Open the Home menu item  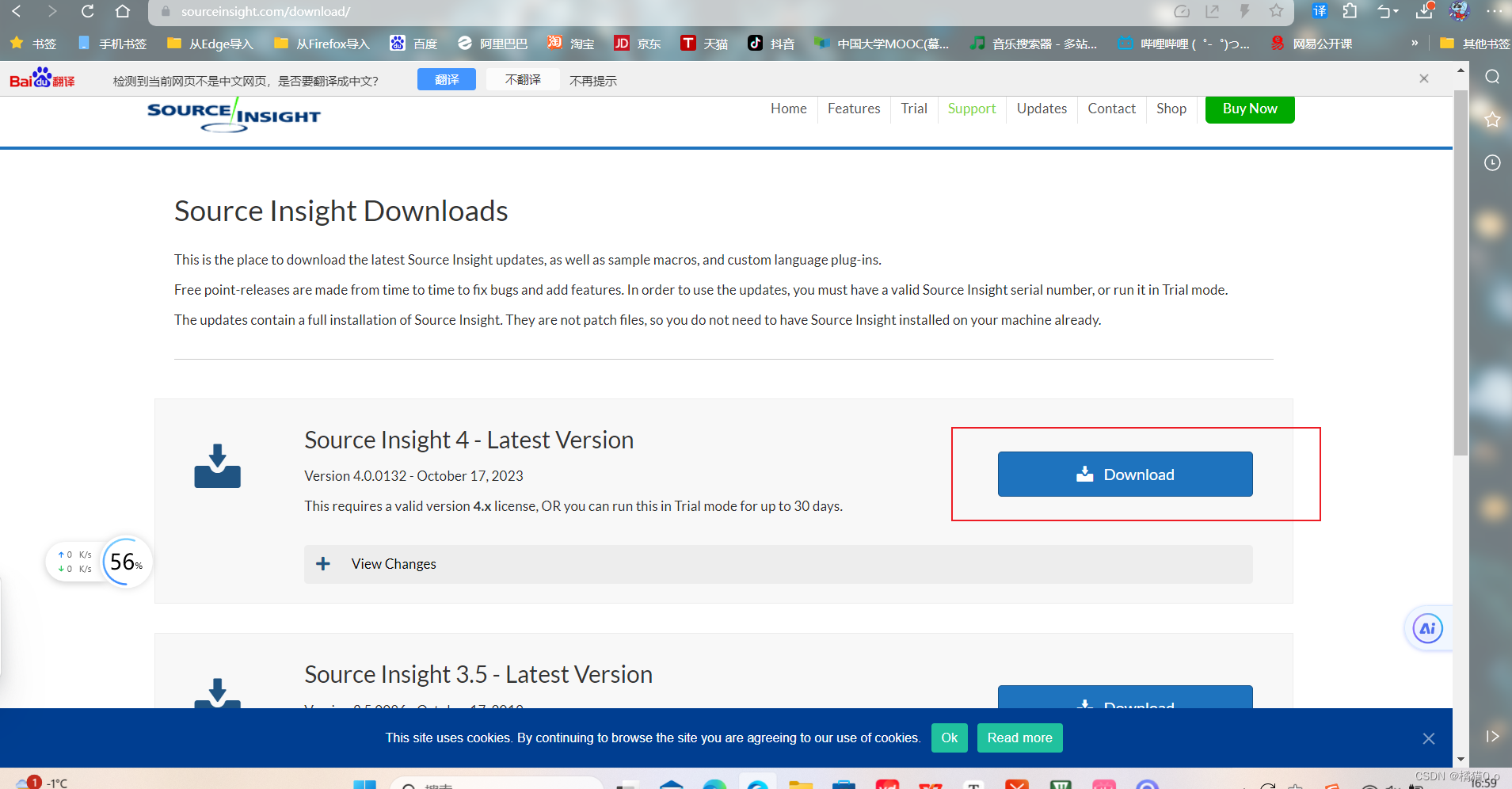click(x=789, y=109)
